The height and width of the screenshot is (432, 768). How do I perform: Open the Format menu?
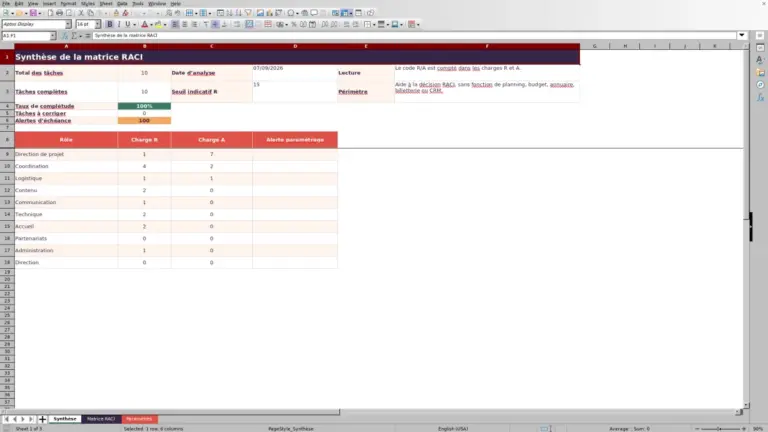[x=68, y=3]
